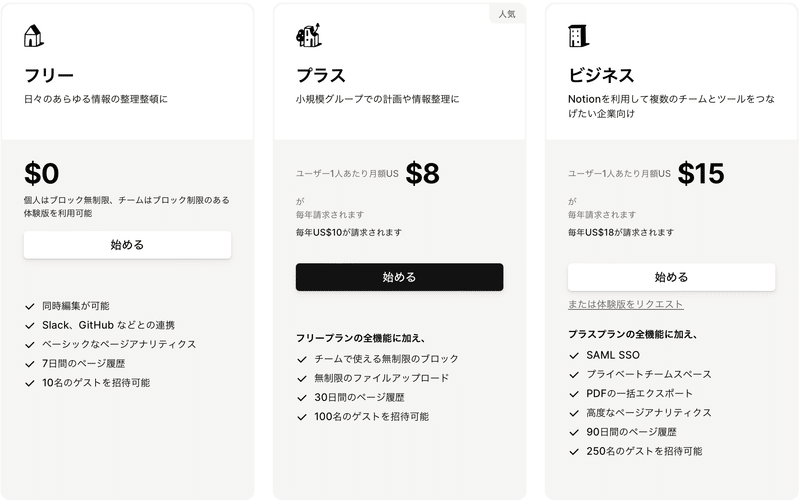Click the Plus plan building-with-tree icon
Viewport: 800px width, 502px height.
[x=309, y=35]
